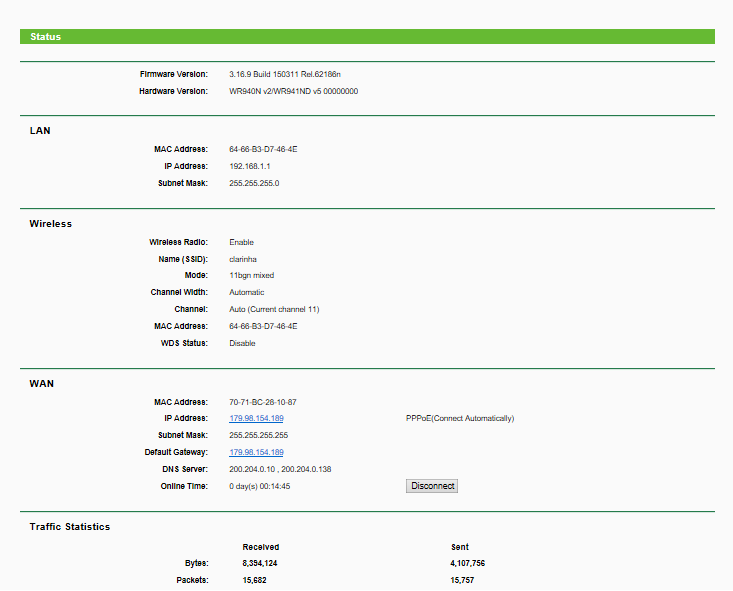Click the DNS Server label
This screenshot has height=591, width=733.
coord(185,469)
